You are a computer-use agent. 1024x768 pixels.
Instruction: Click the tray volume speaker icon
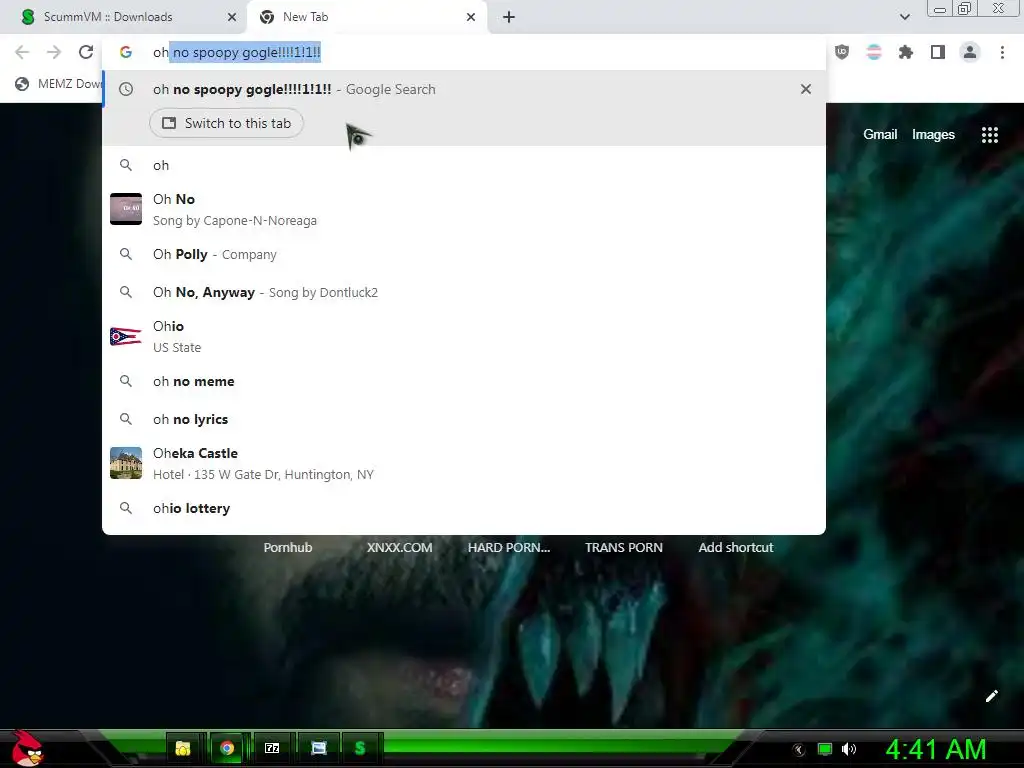(849, 749)
